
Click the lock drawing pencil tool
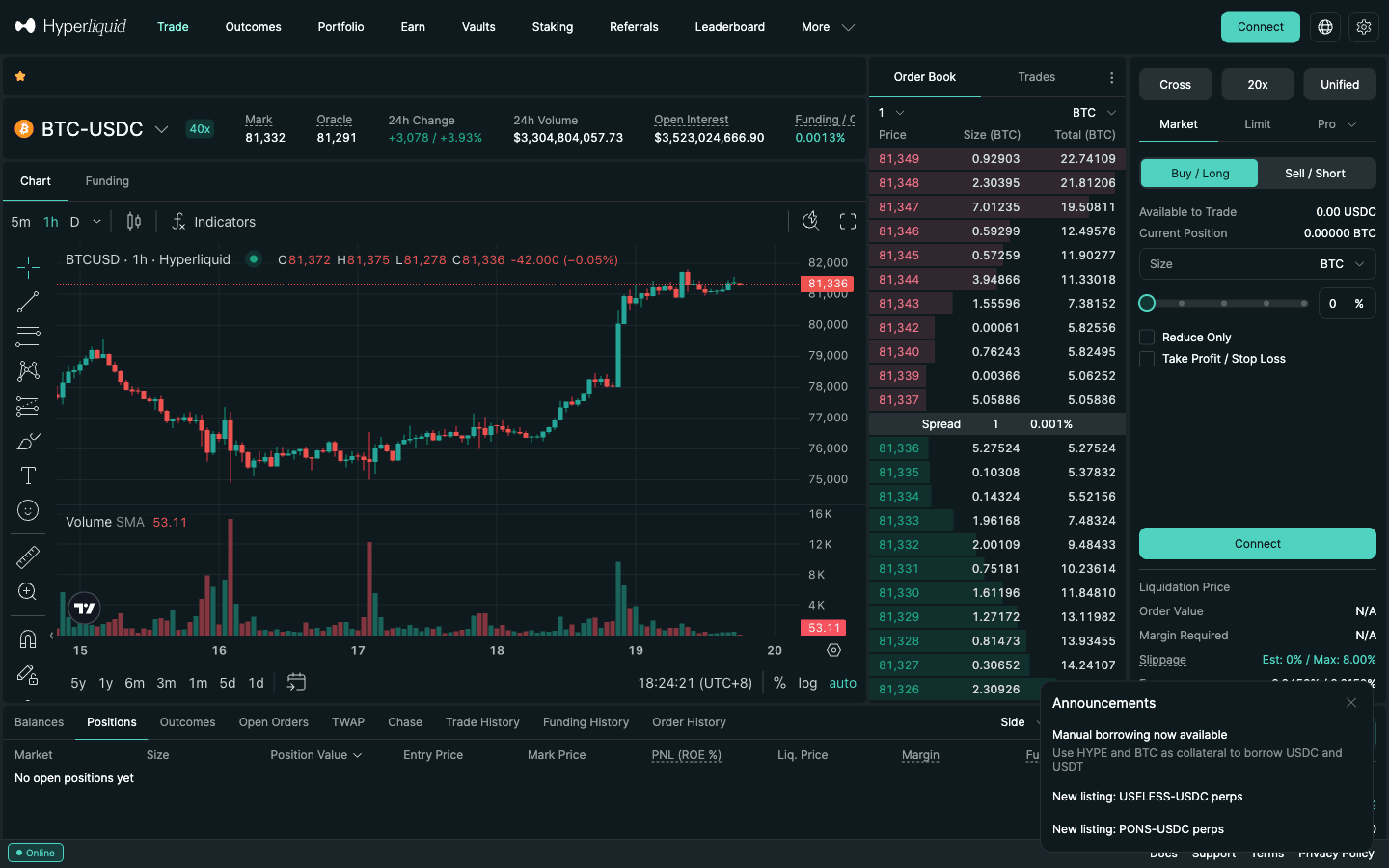click(28, 673)
